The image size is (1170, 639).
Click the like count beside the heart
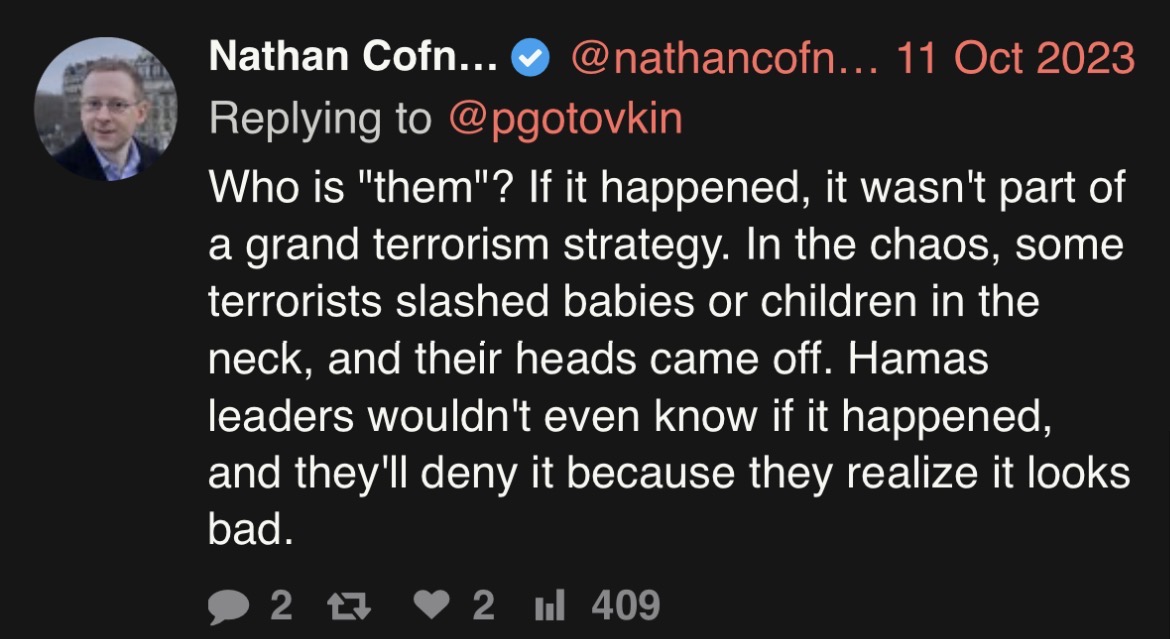pyautogui.click(x=483, y=605)
